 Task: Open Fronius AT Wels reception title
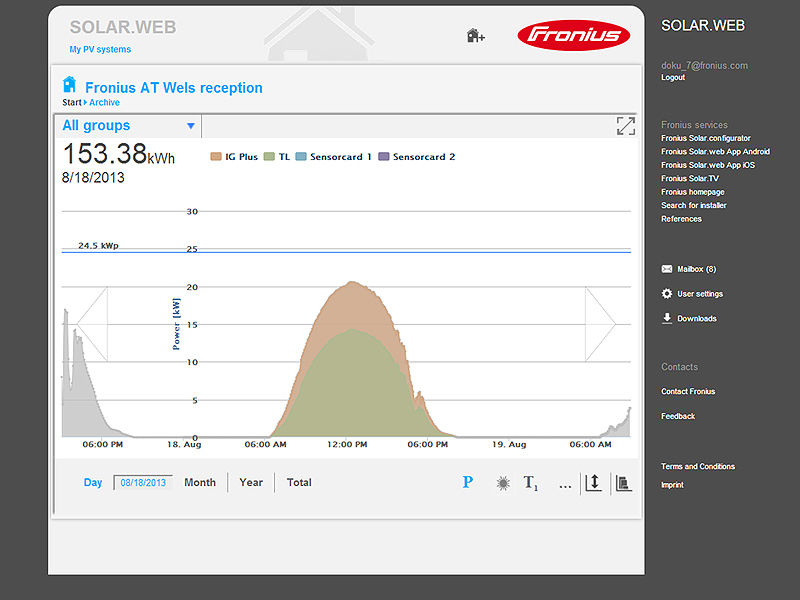(173, 88)
